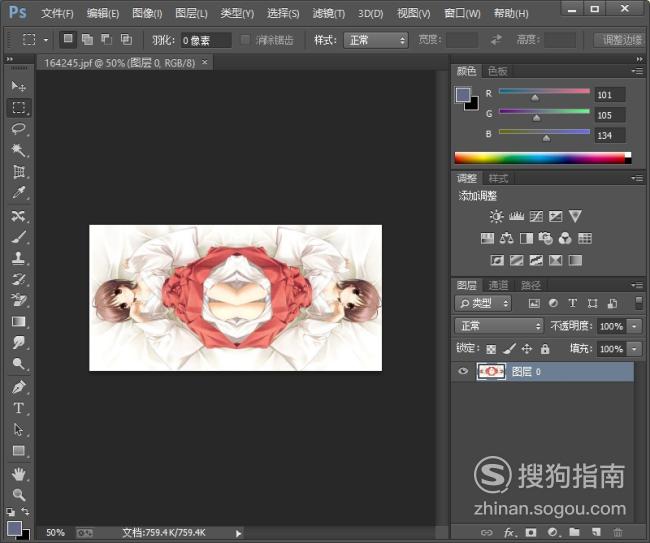Select the Hand tool
The height and width of the screenshot is (543, 650).
pos(18,474)
